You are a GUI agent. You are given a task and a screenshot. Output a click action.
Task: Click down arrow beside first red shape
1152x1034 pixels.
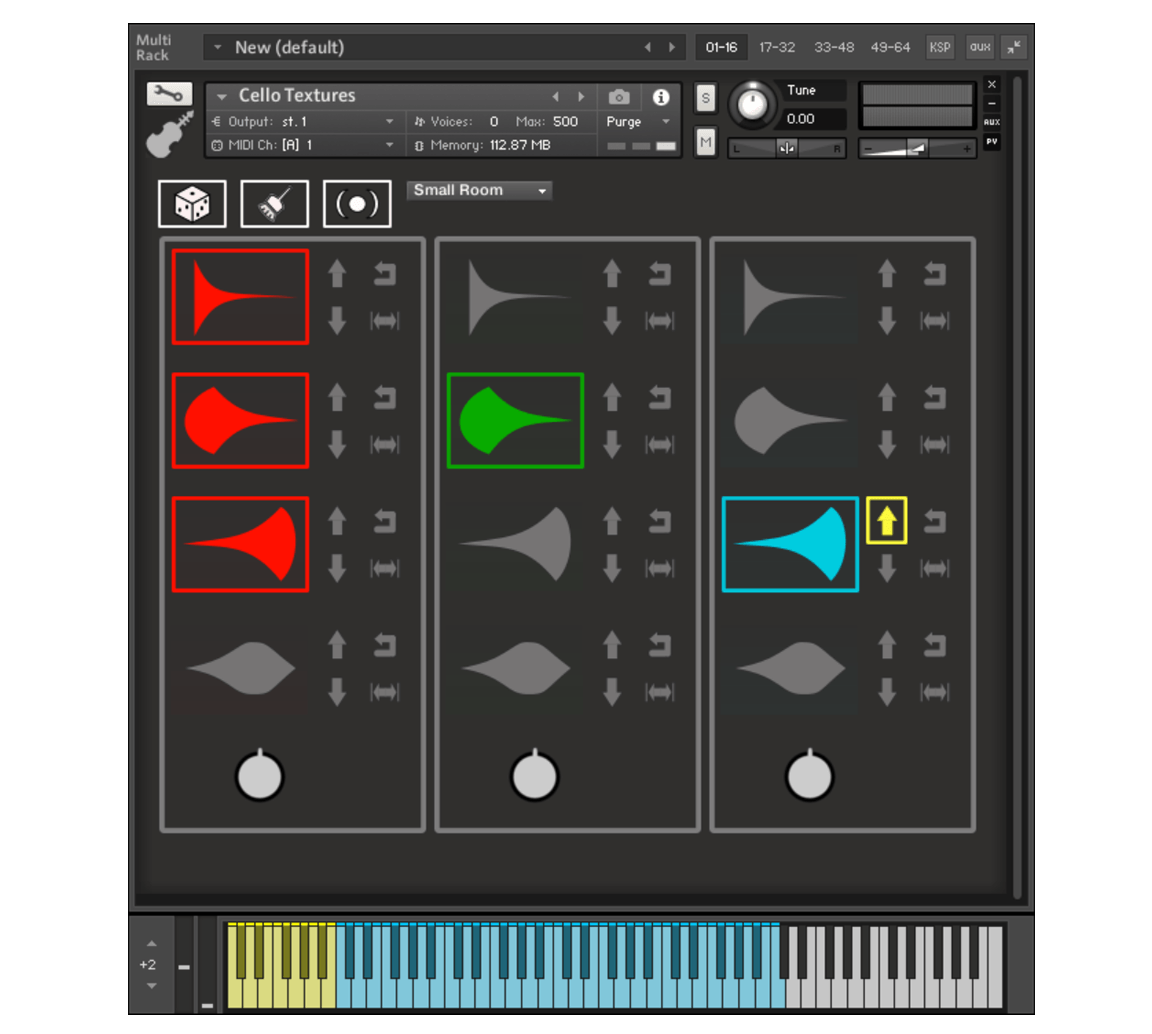(x=337, y=320)
